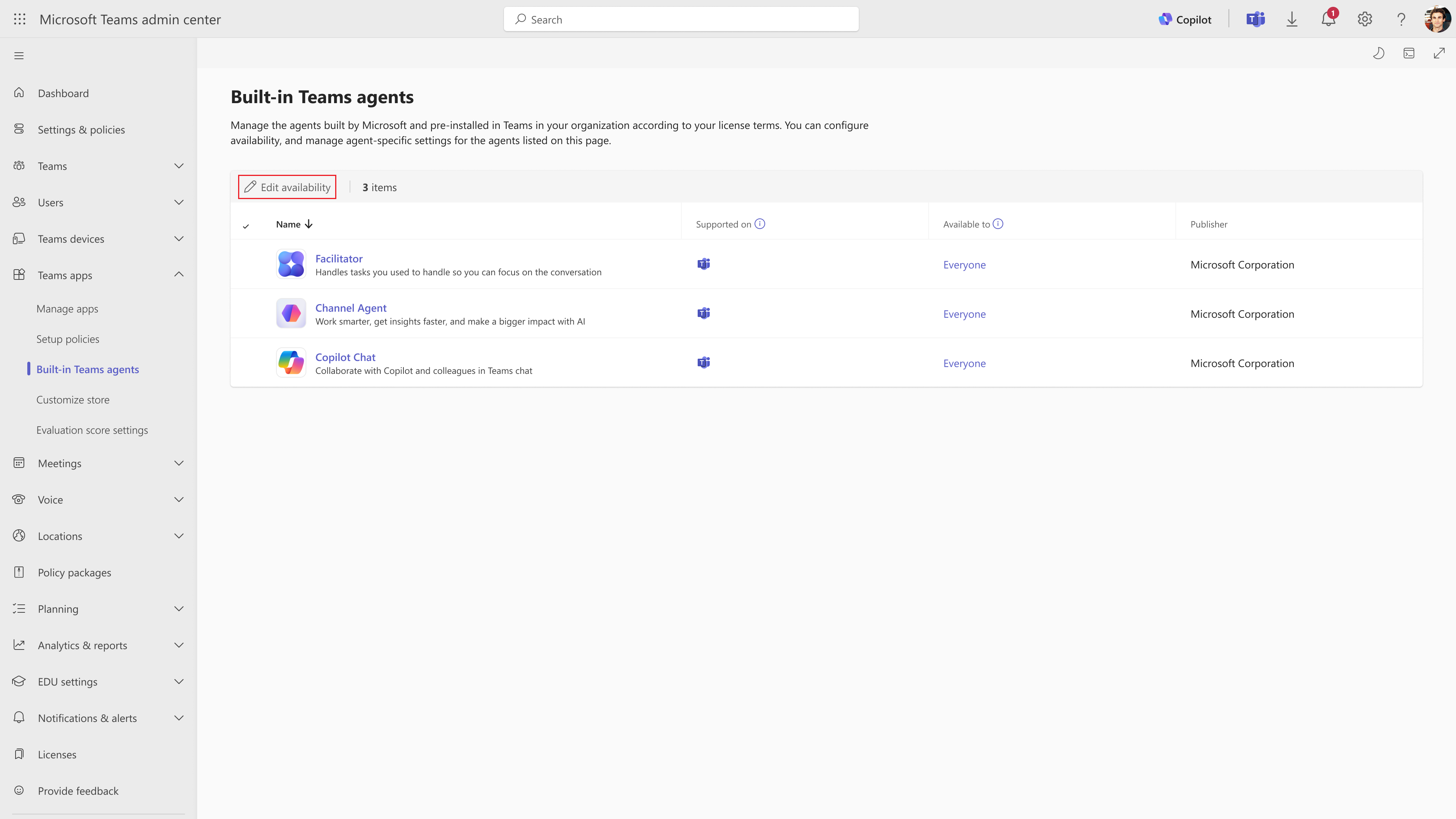
Task: Click the Locations globe icon
Action: click(19, 535)
